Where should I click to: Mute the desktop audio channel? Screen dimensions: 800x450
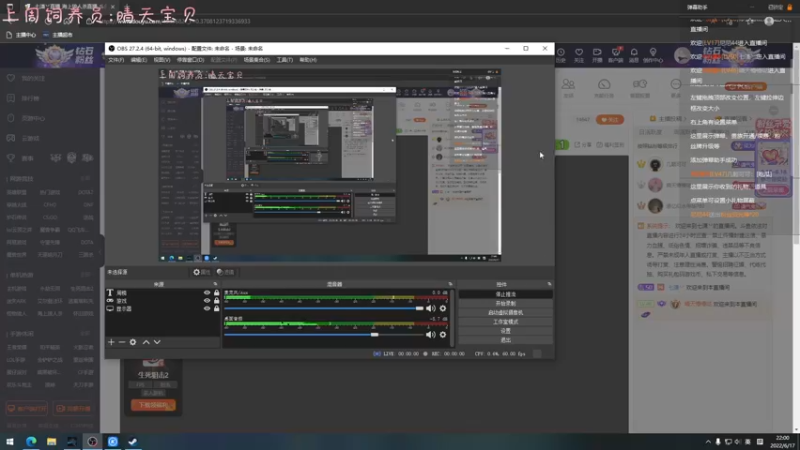(431, 335)
